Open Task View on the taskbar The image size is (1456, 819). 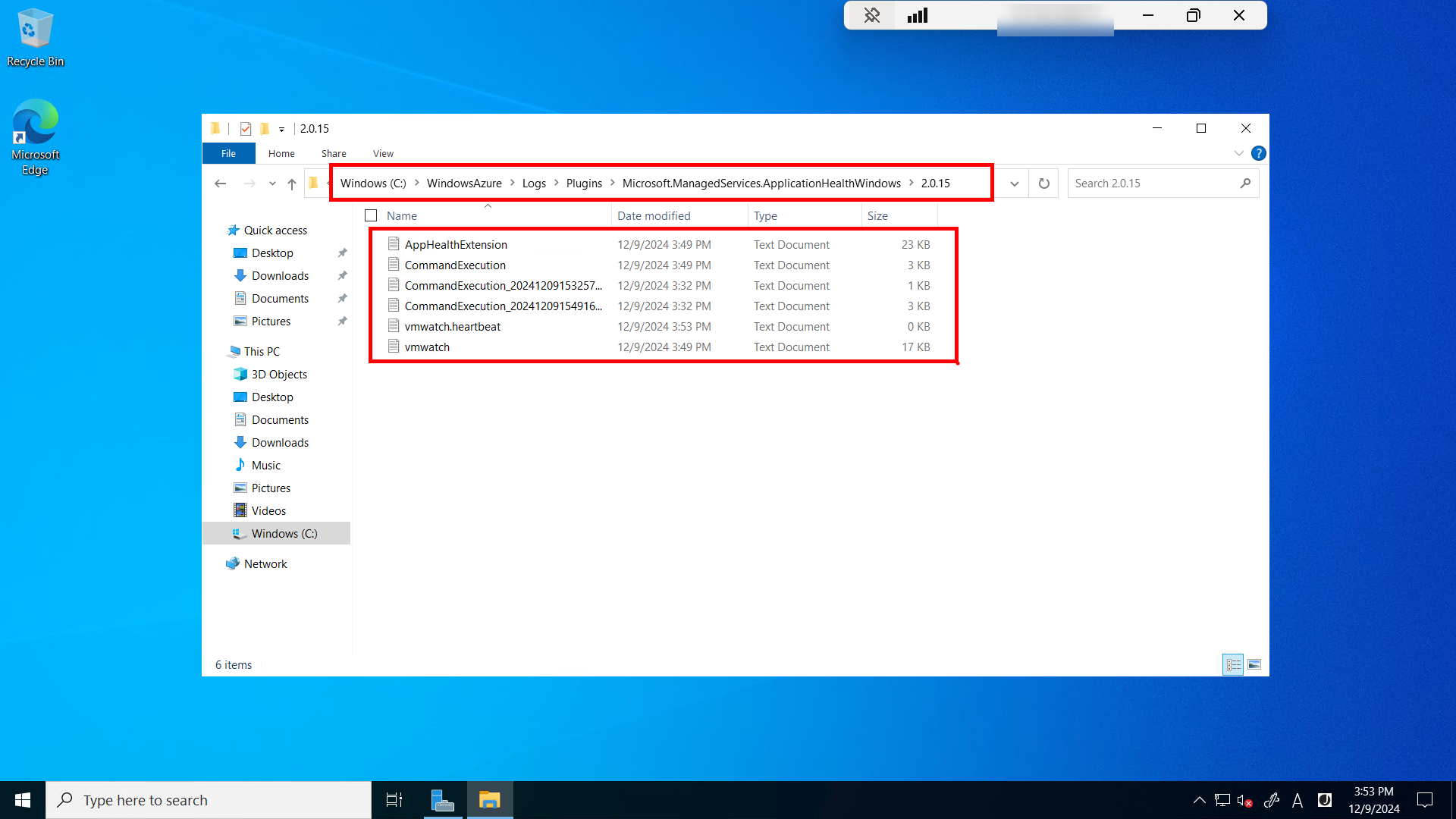(x=394, y=800)
